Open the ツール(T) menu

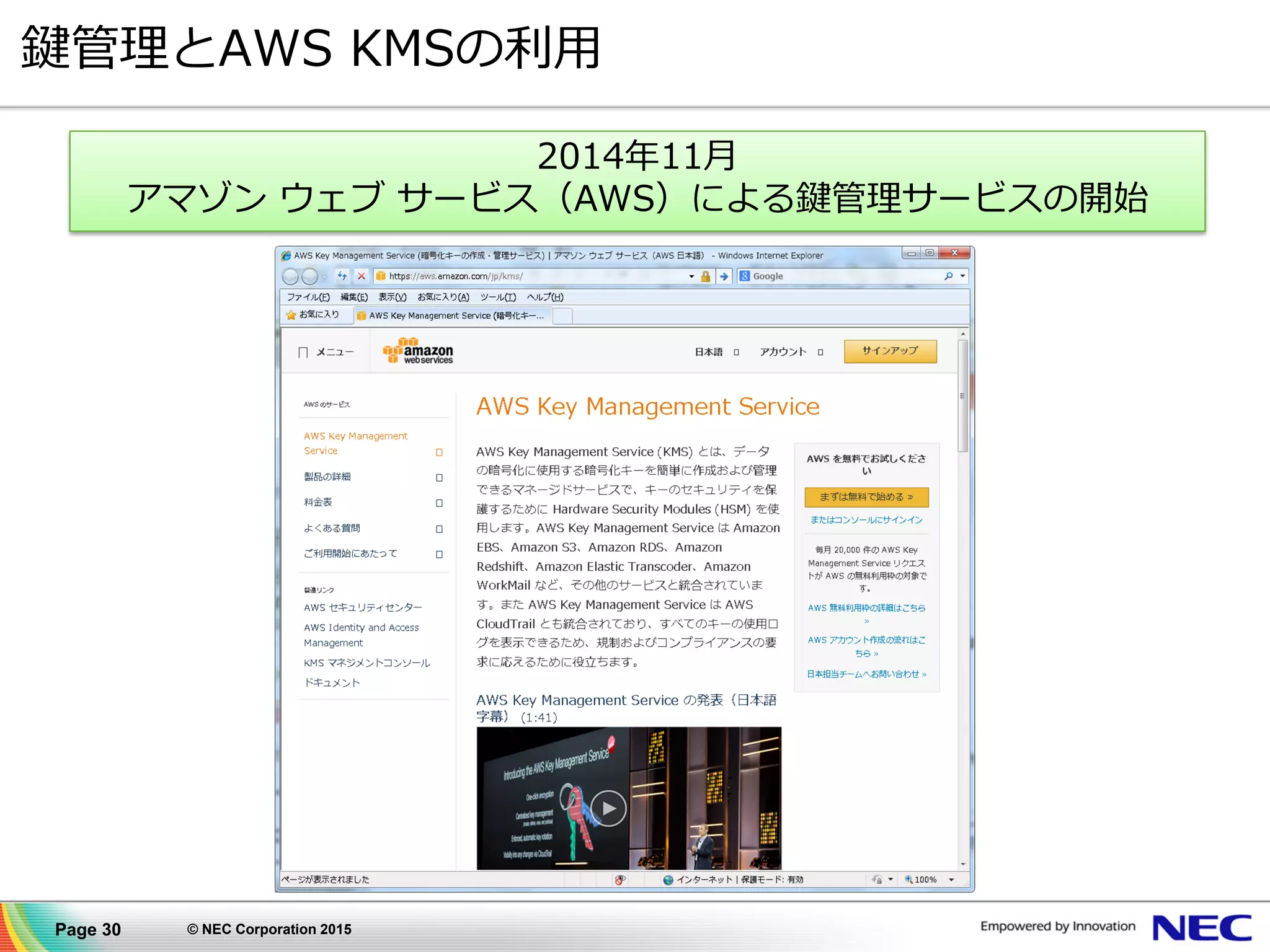[x=498, y=297]
